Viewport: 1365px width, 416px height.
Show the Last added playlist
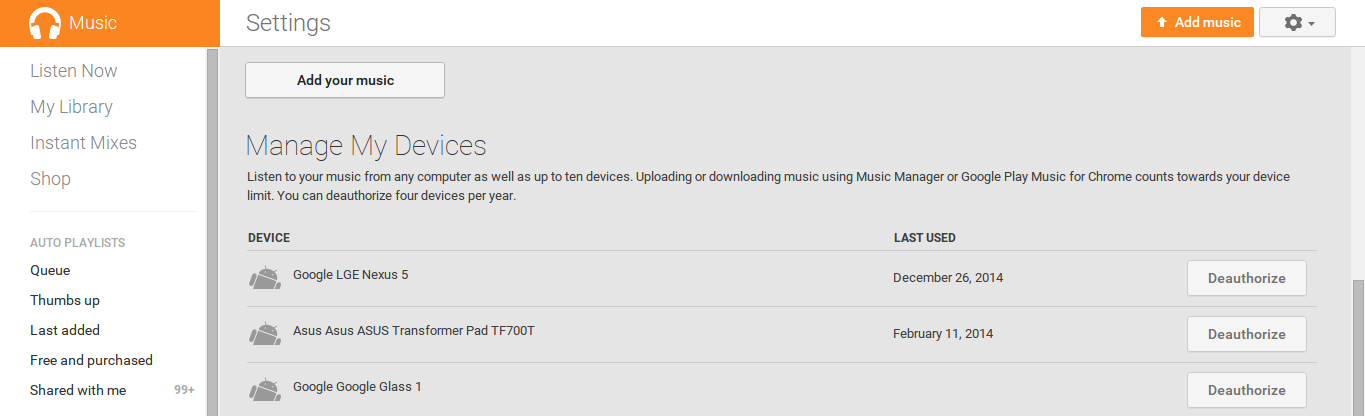[65, 330]
